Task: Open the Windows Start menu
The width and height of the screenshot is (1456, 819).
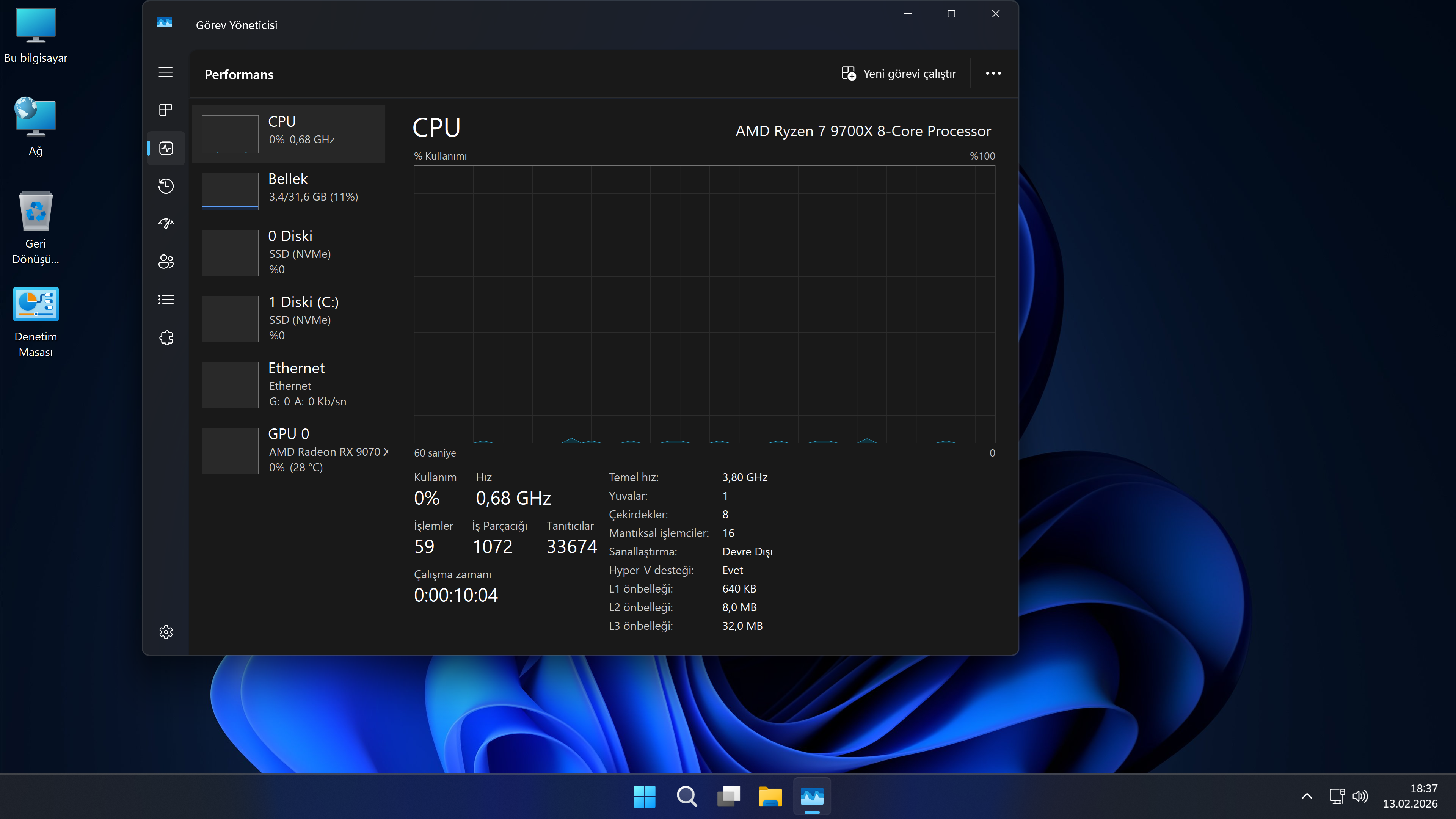Action: tap(644, 796)
